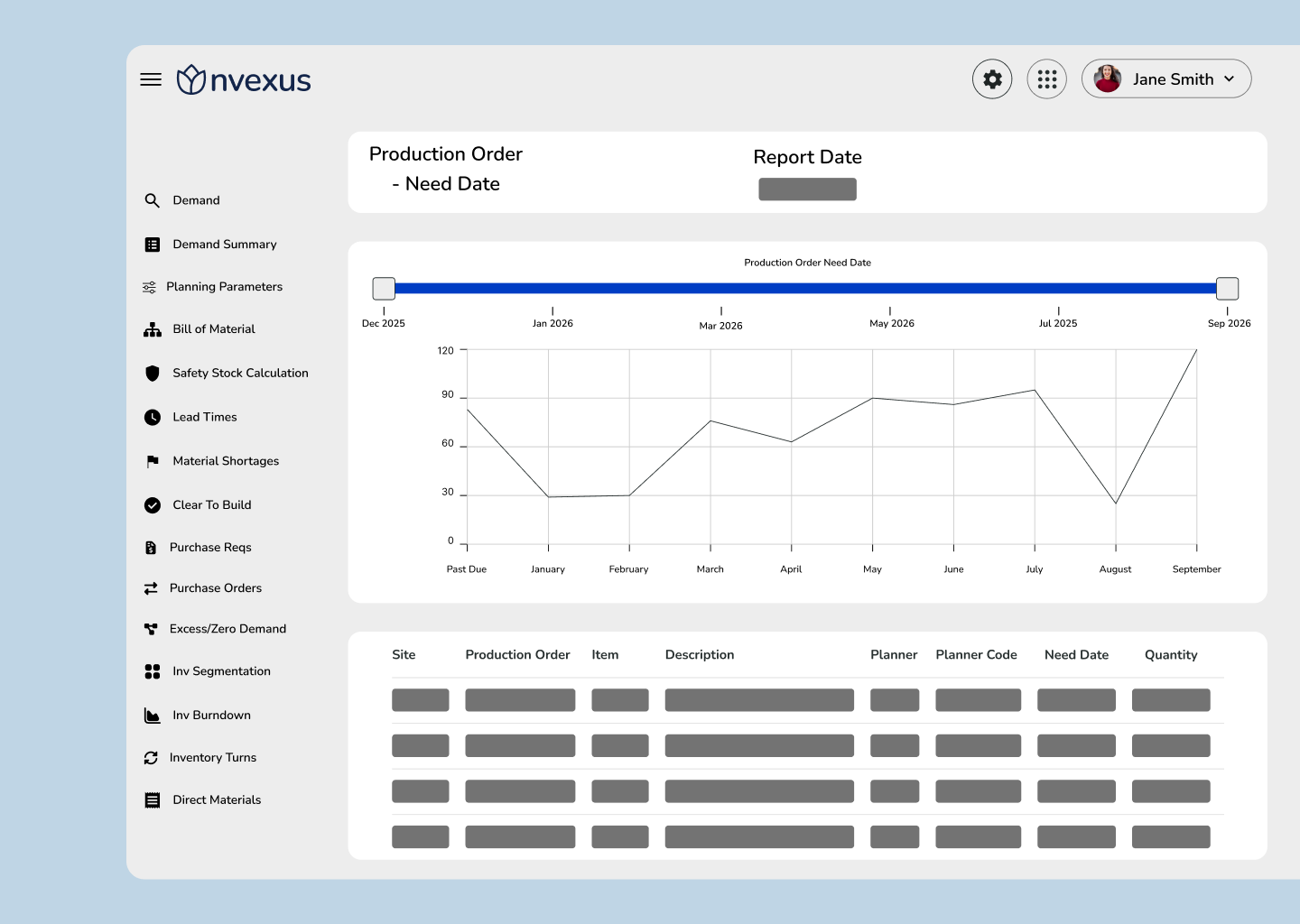Click Jane Smith's avatar picture
1300x924 pixels.
(1108, 79)
